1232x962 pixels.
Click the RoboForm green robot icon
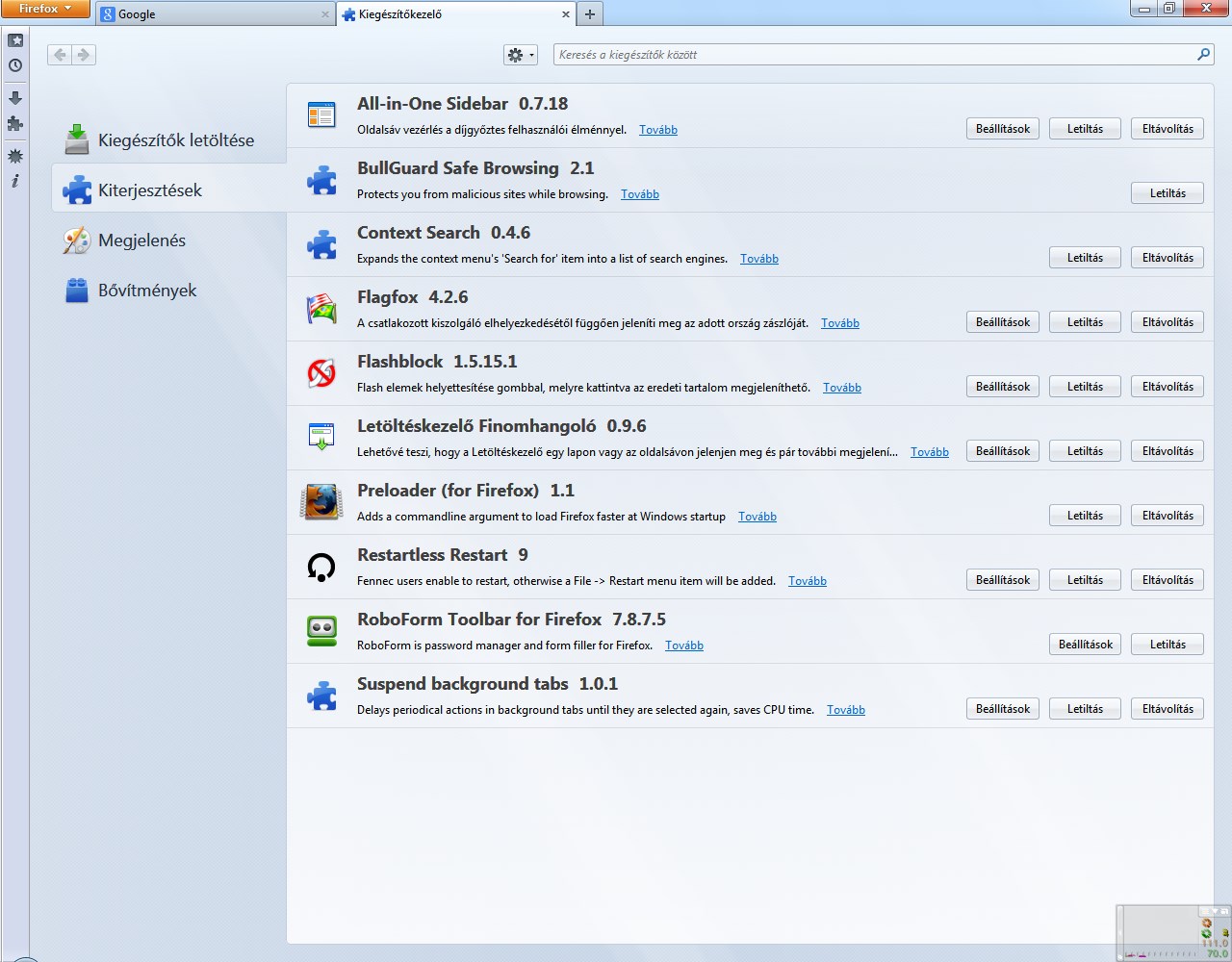point(321,631)
